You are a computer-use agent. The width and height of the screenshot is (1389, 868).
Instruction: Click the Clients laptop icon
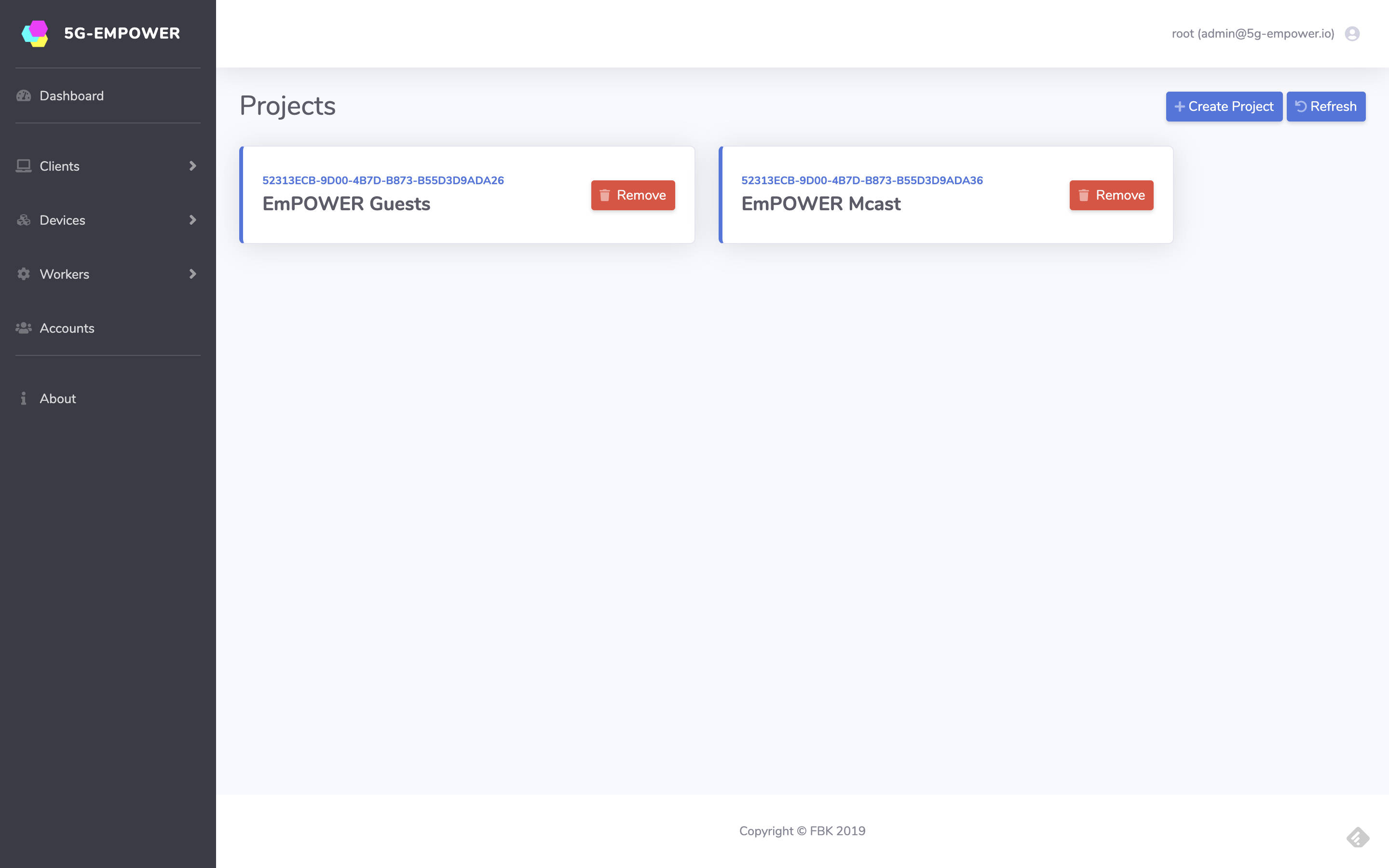click(24, 166)
